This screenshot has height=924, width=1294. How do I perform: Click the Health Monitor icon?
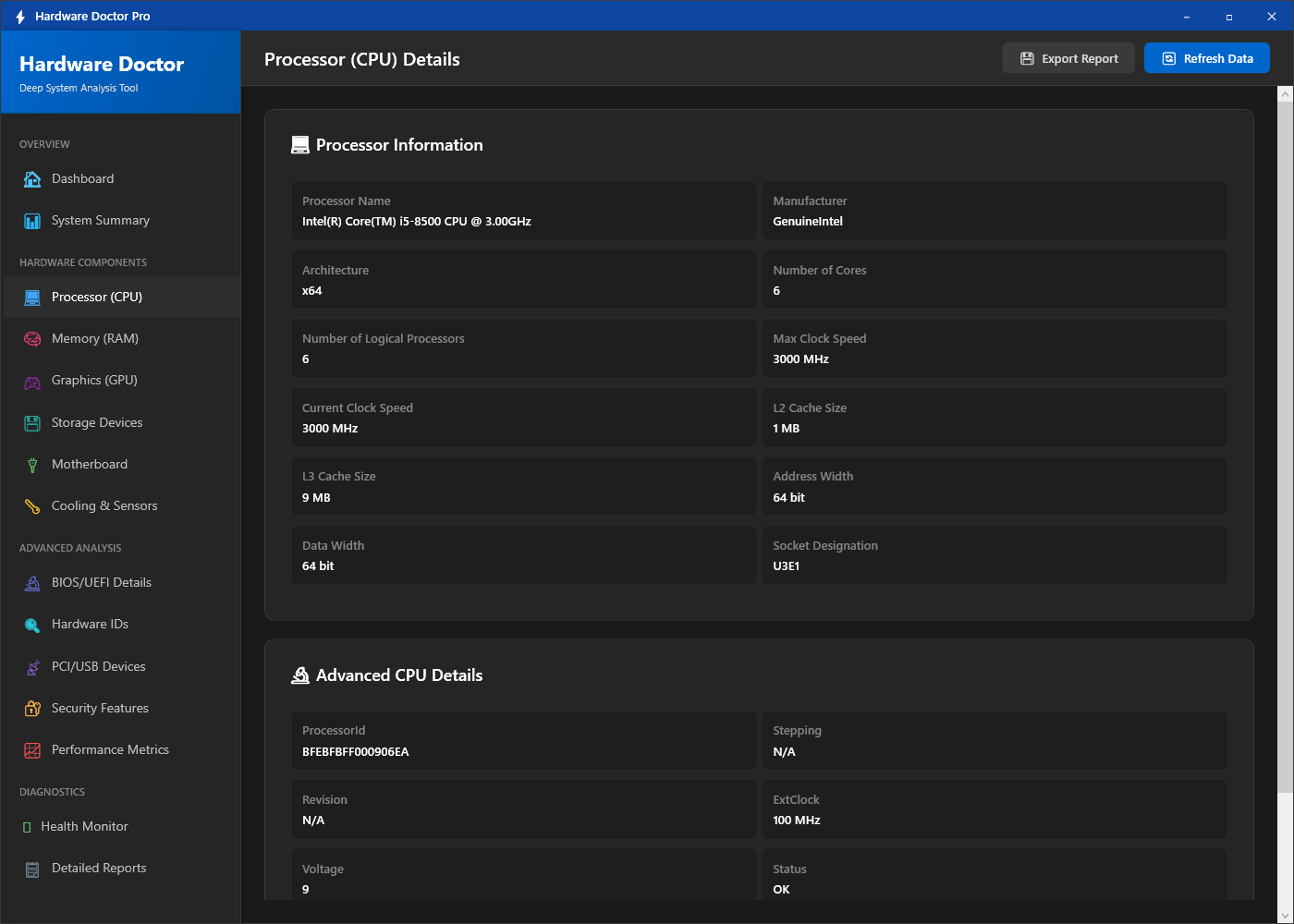point(27,827)
